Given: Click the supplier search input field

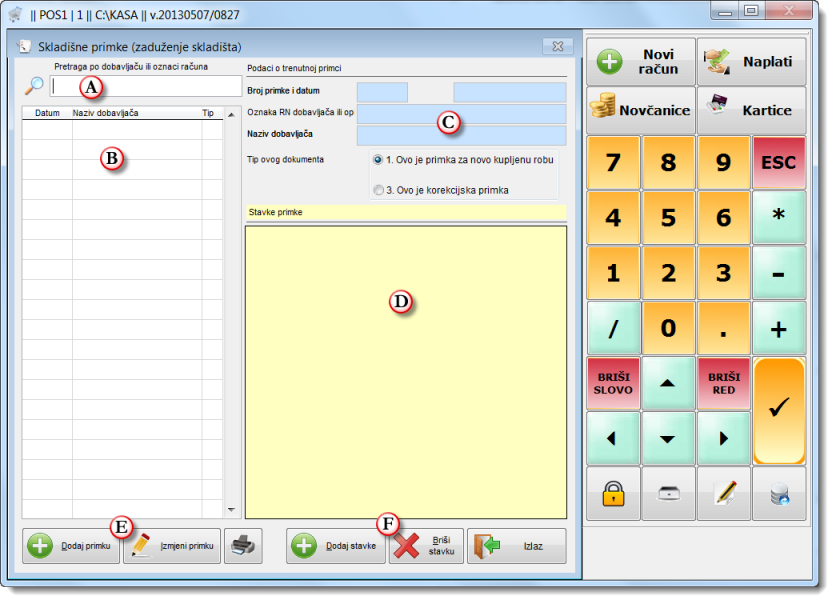Looking at the screenshot, I should (x=140, y=87).
